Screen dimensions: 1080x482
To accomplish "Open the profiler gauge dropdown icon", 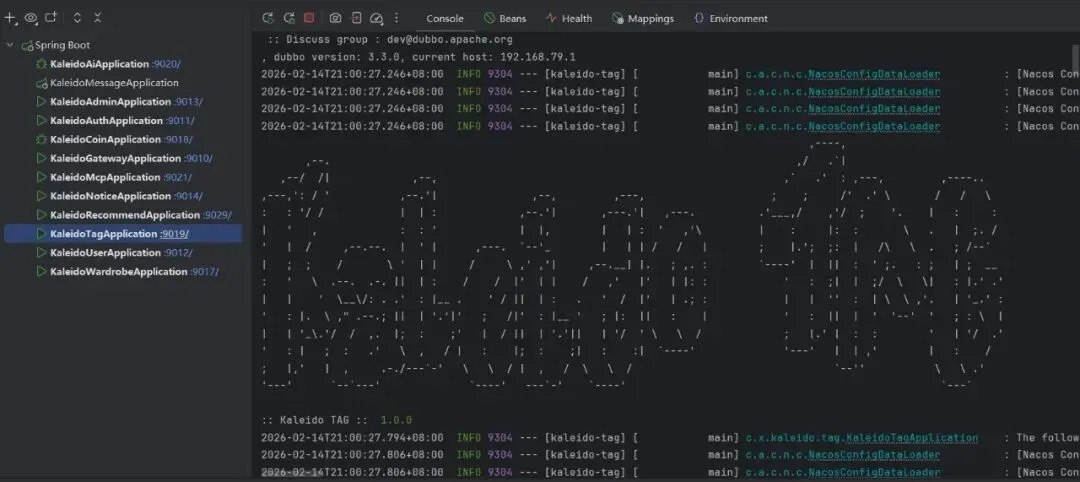I will 376,19.
